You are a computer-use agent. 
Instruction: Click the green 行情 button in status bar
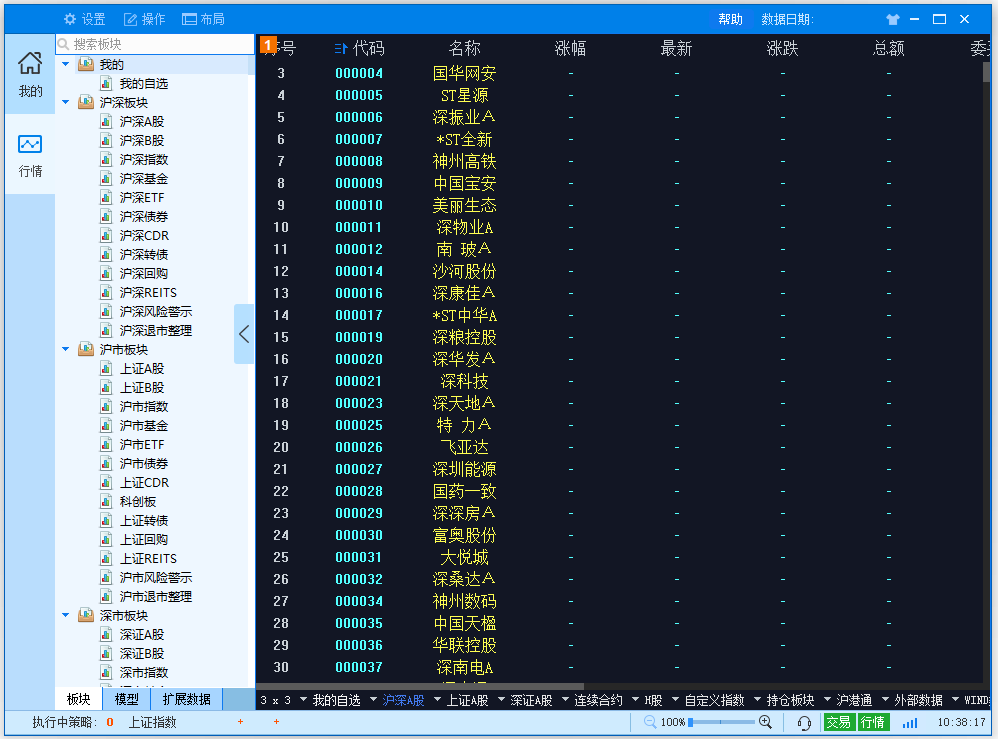point(873,722)
